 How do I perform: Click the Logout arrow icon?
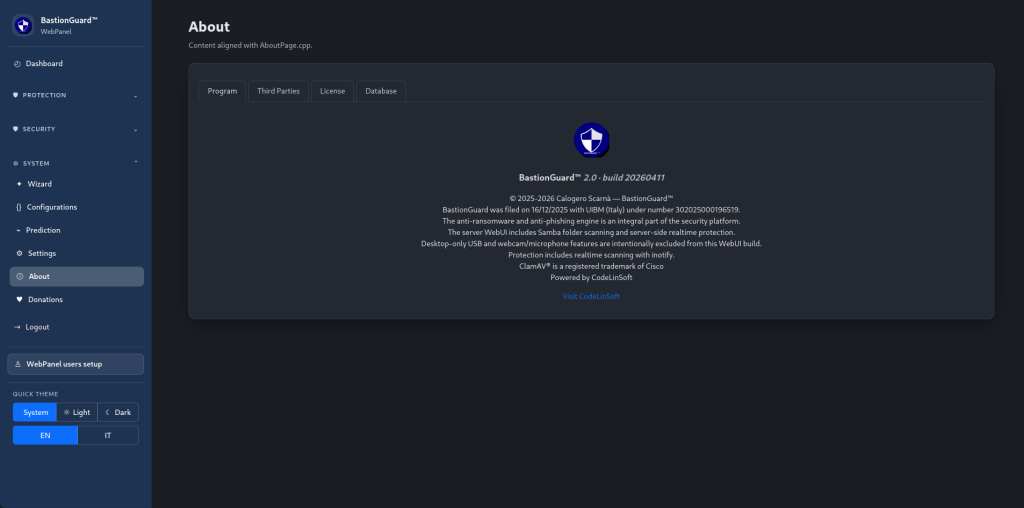[17, 327]
